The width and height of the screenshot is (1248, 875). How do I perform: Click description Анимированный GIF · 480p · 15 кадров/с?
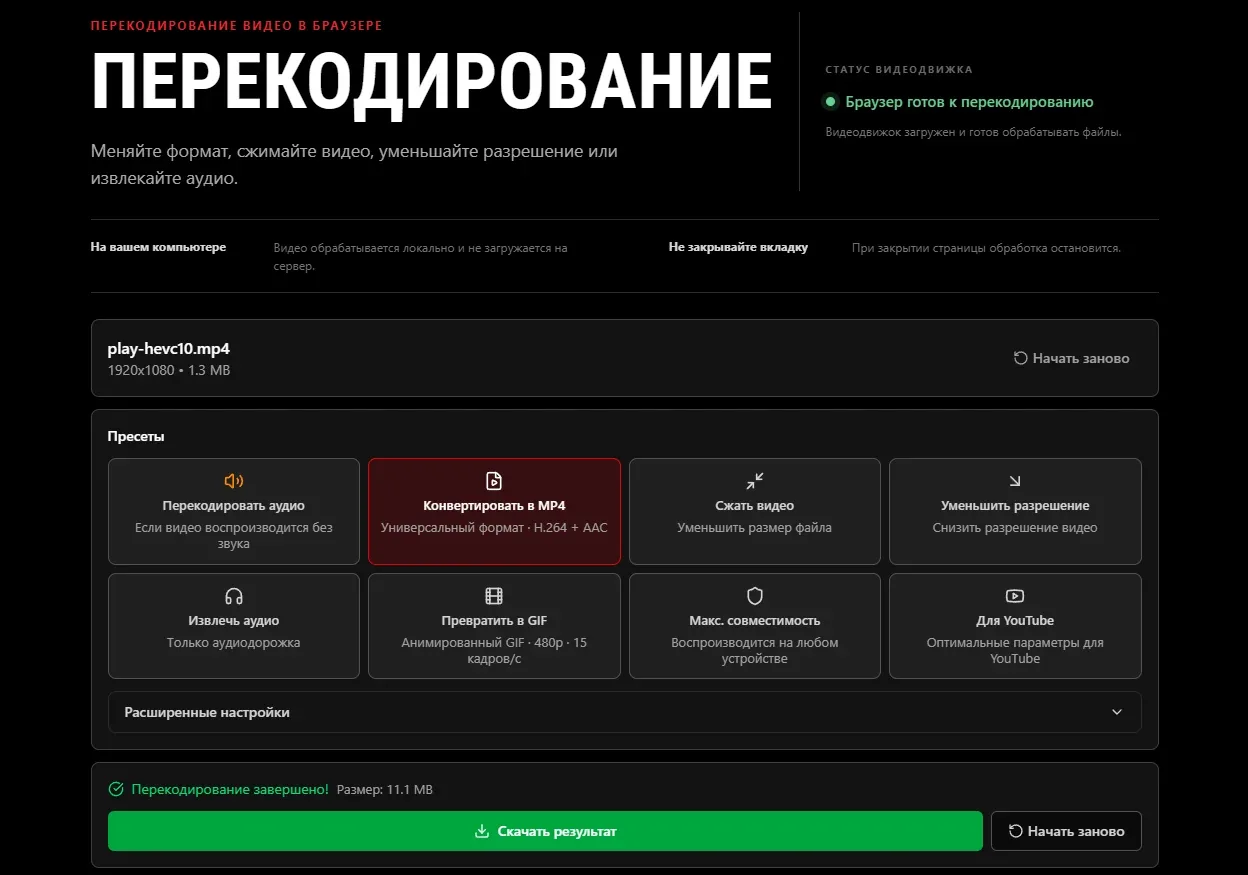tap(494, 651)
